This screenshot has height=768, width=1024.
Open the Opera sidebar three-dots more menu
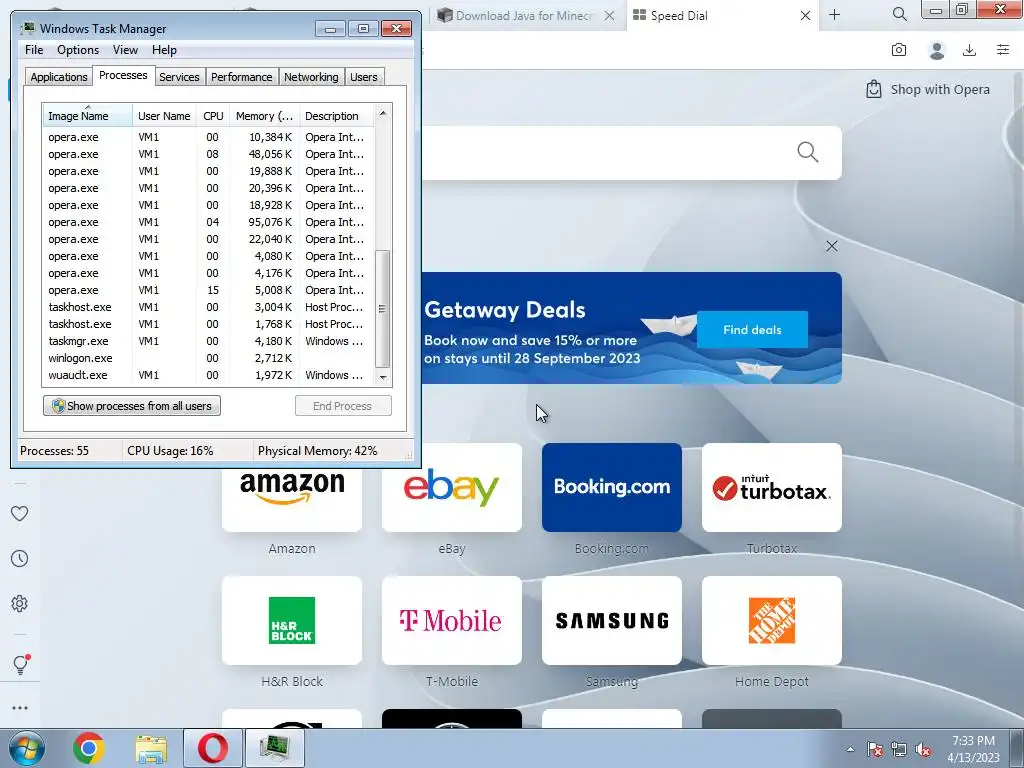(20, 708)
